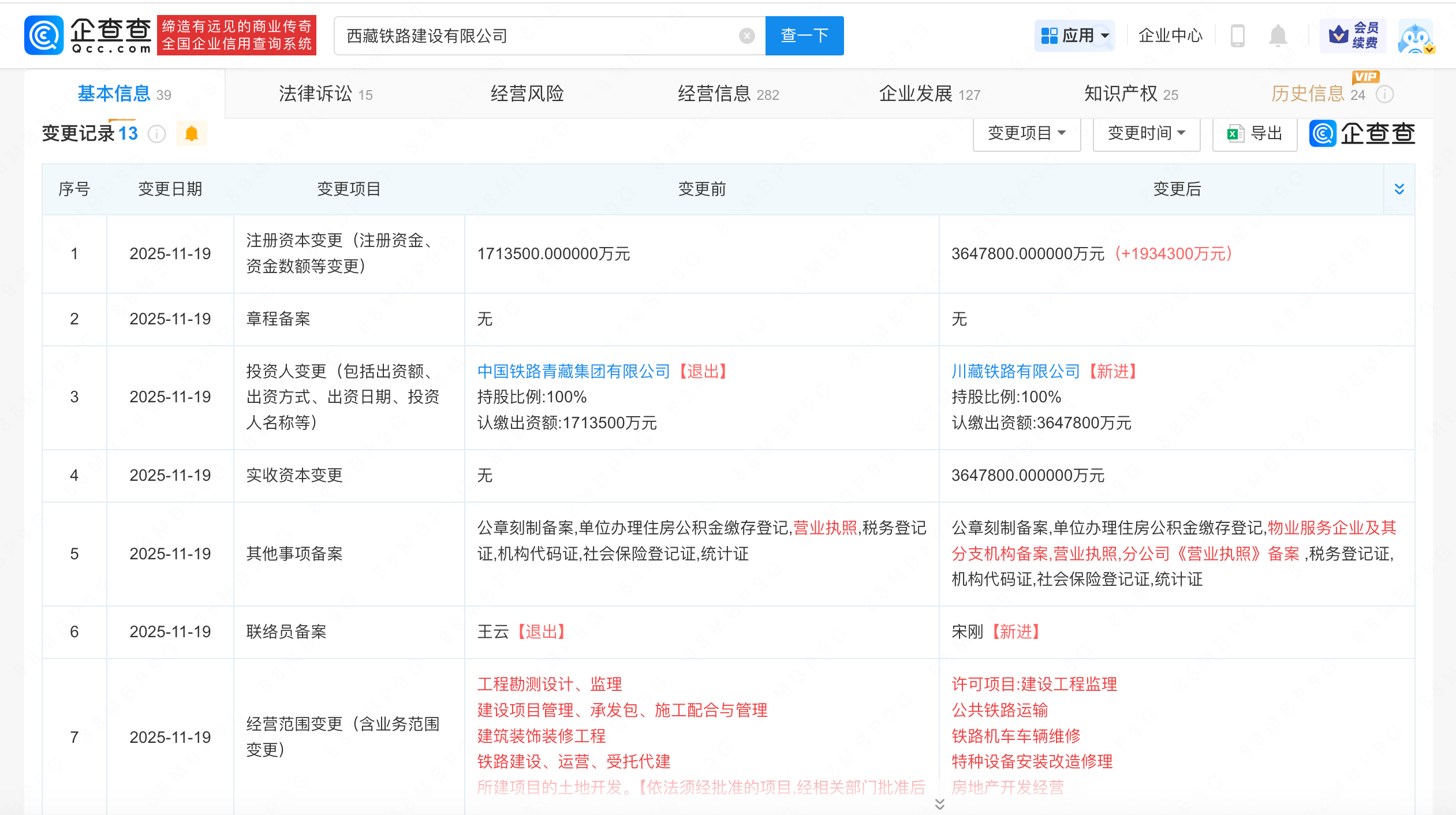Expand all rows via table header chevron
Image resolution: width=1456 pixels, height=815 pixels.
pyautogui.click(x=1399, y=189)
